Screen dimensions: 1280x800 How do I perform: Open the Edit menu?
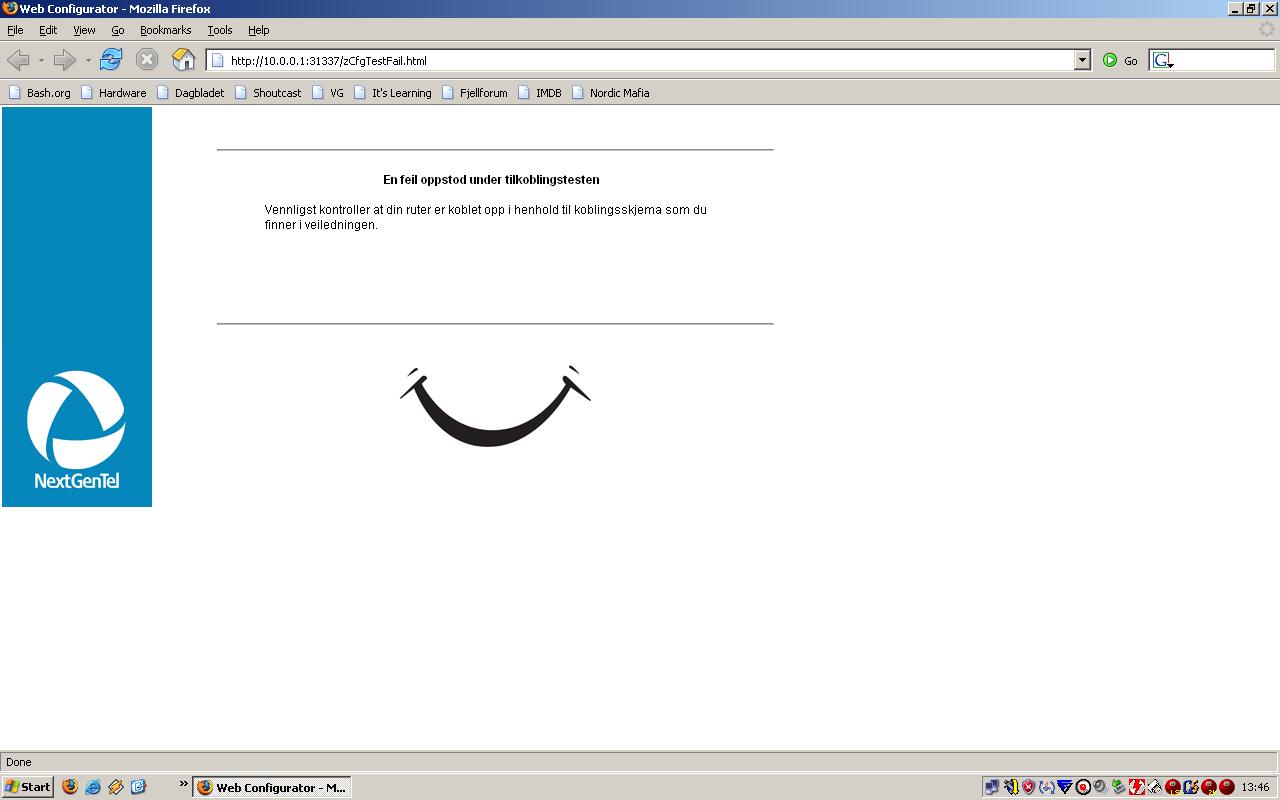[x=48, y=30]
